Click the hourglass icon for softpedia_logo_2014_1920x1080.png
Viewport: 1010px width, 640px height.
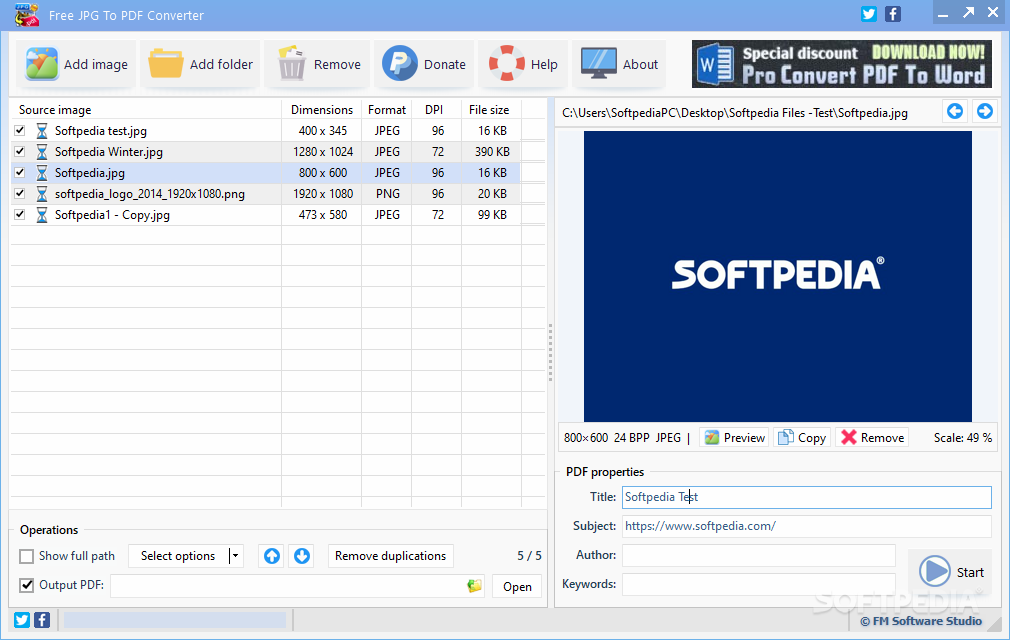42,194
